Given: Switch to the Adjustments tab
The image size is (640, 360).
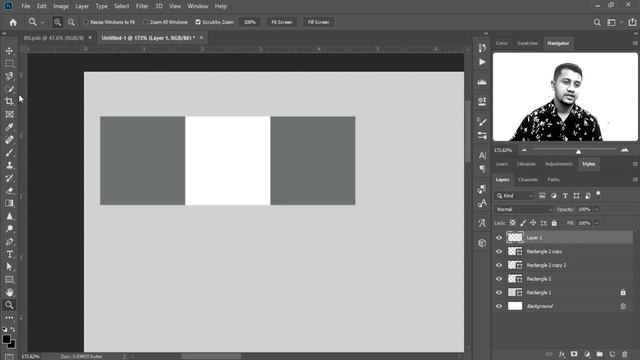Looking at the screenshot, I should (559, 164).
